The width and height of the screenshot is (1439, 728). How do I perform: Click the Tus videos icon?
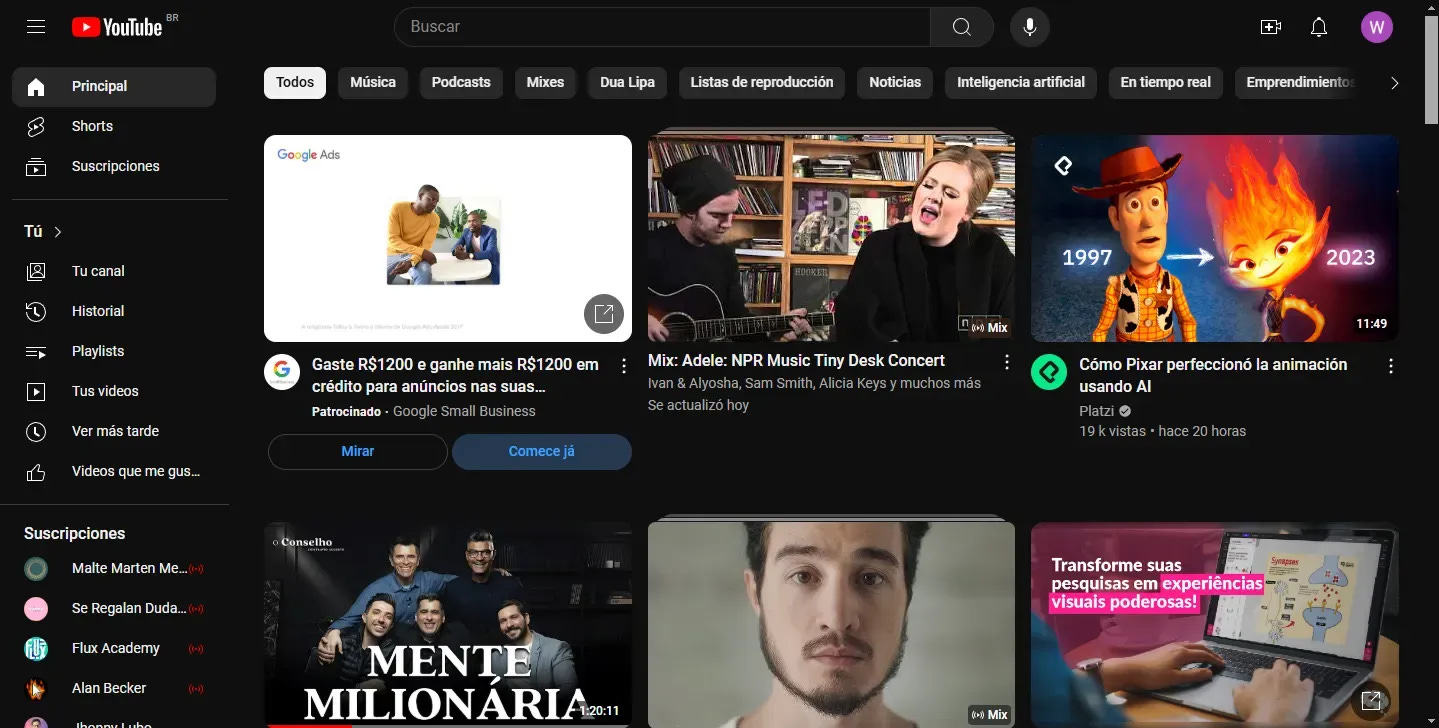[x=36, y=391]
